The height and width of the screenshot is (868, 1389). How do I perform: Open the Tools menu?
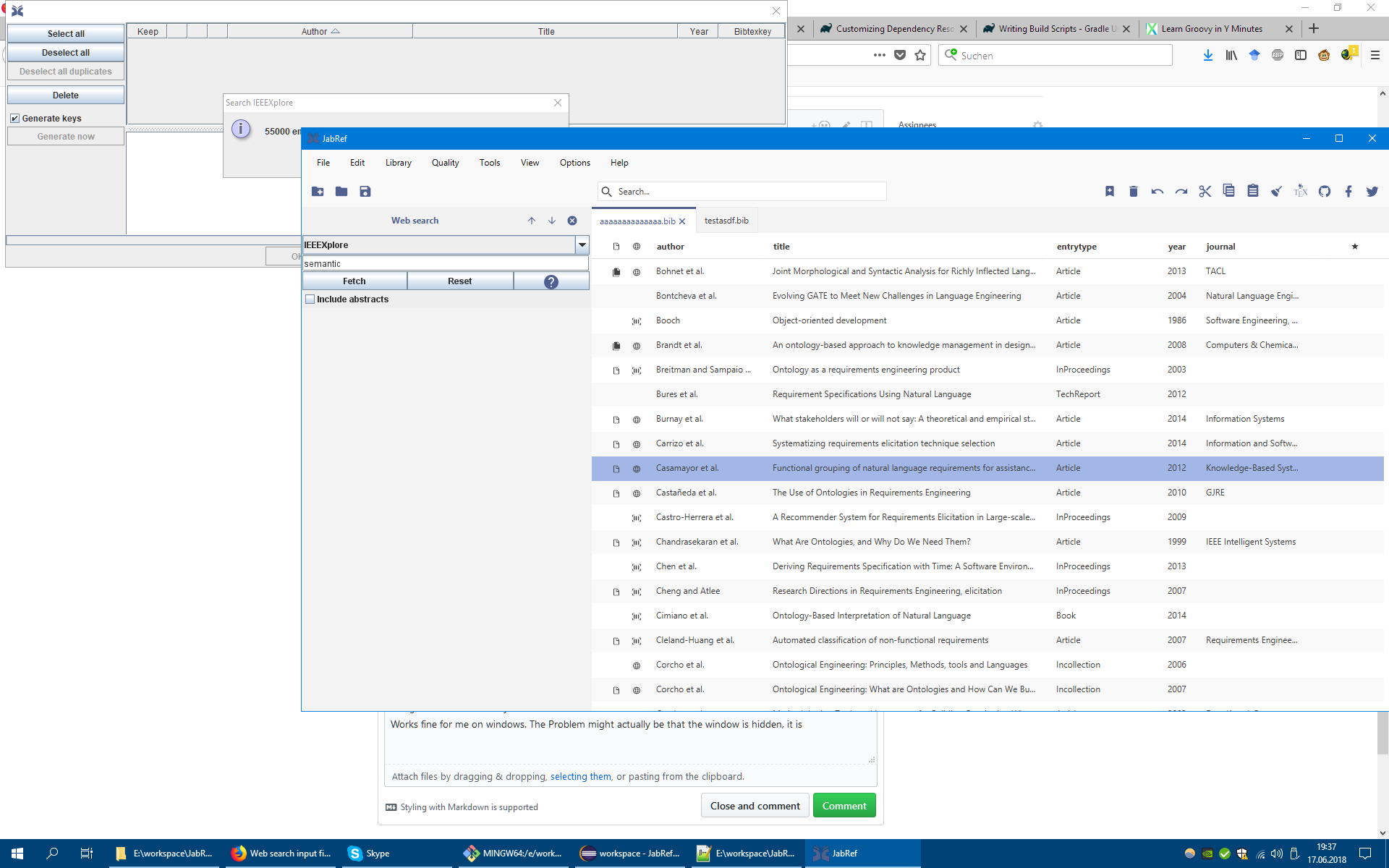click(x=490, y=163)
